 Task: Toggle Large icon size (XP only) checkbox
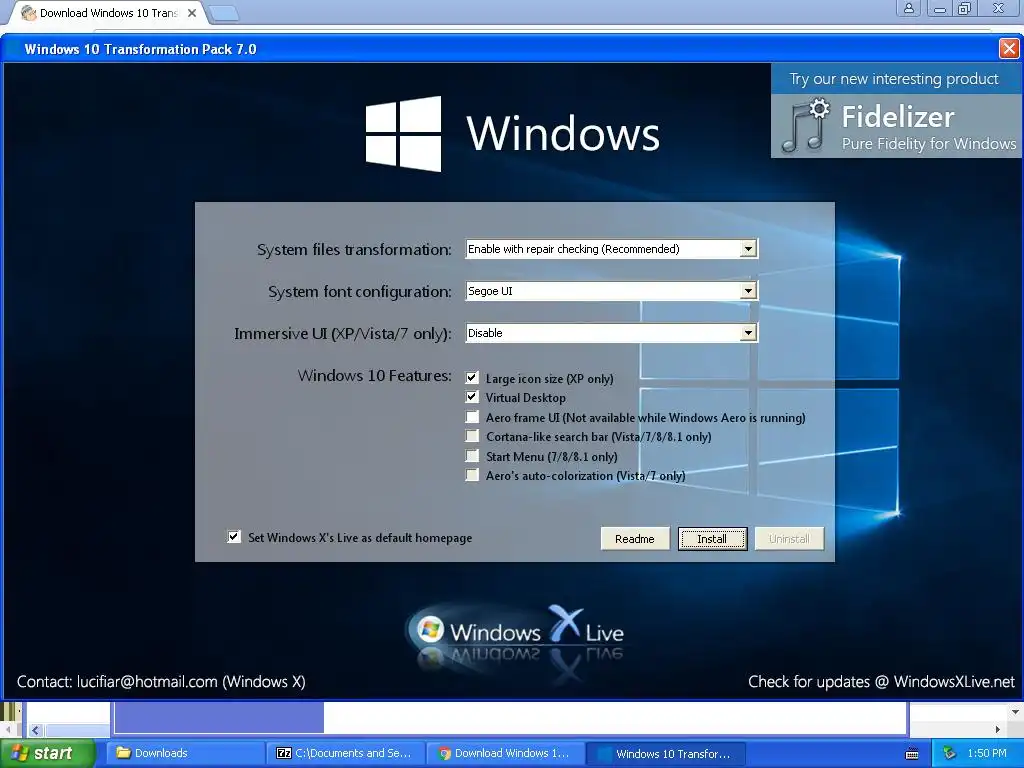[x=472, y=377]
